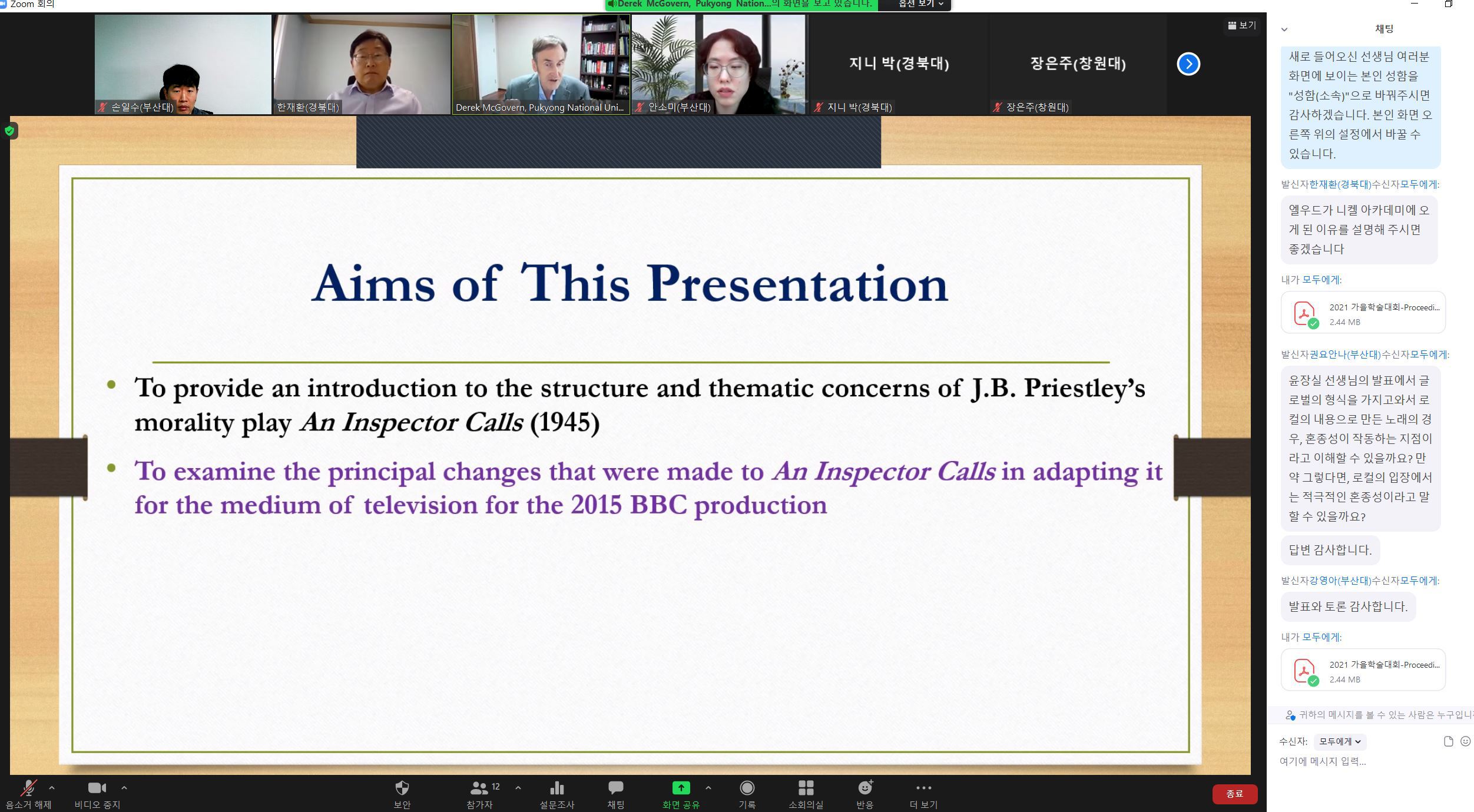
Task: Toggle the chat (채팅) panel in toolbar
Action: click(616, 788)
